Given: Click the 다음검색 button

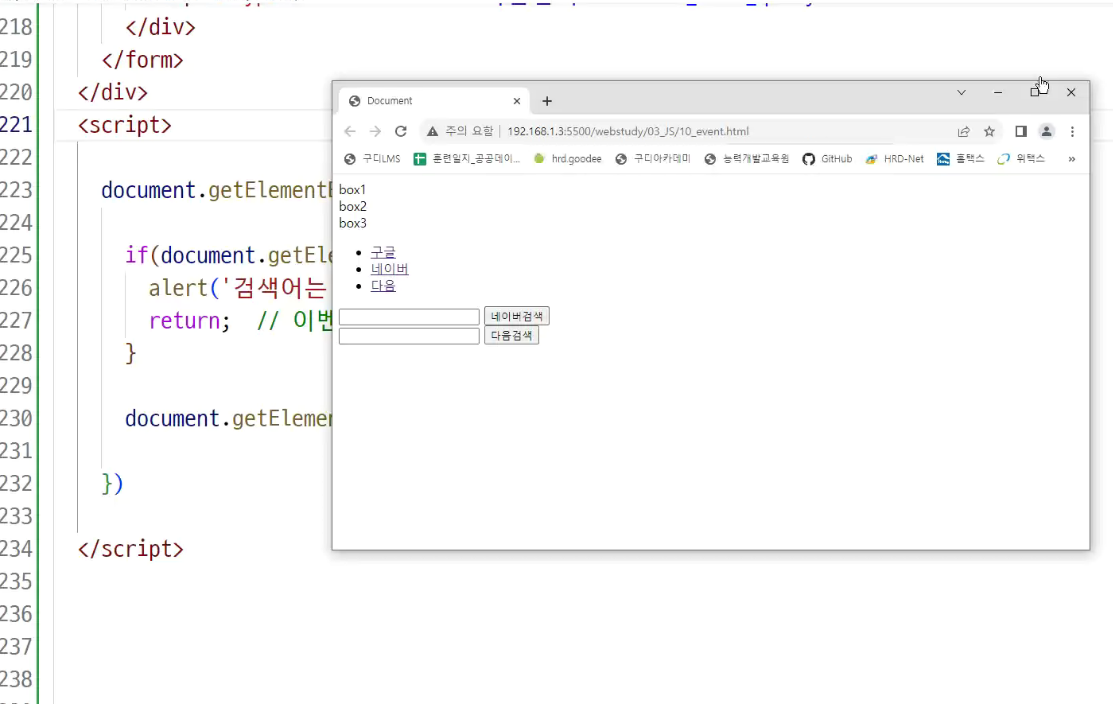Looking at the screenshot, I should tap(511, 336).
